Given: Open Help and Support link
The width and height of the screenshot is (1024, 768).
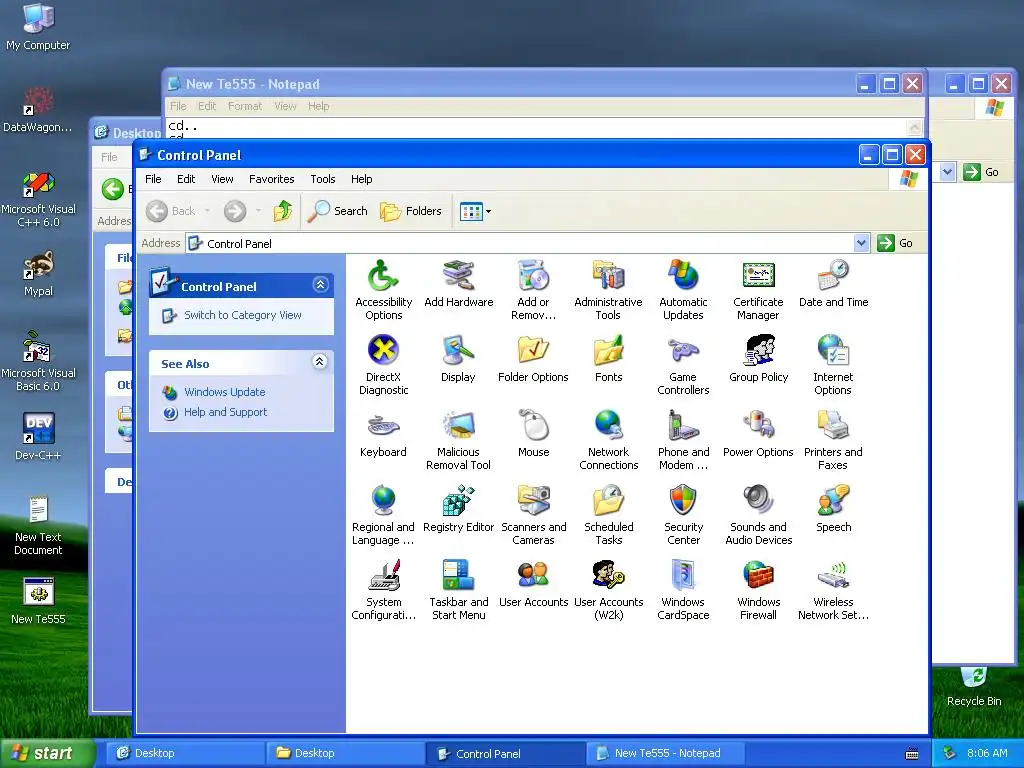Looking at the screenshot, I should point(225,412).
